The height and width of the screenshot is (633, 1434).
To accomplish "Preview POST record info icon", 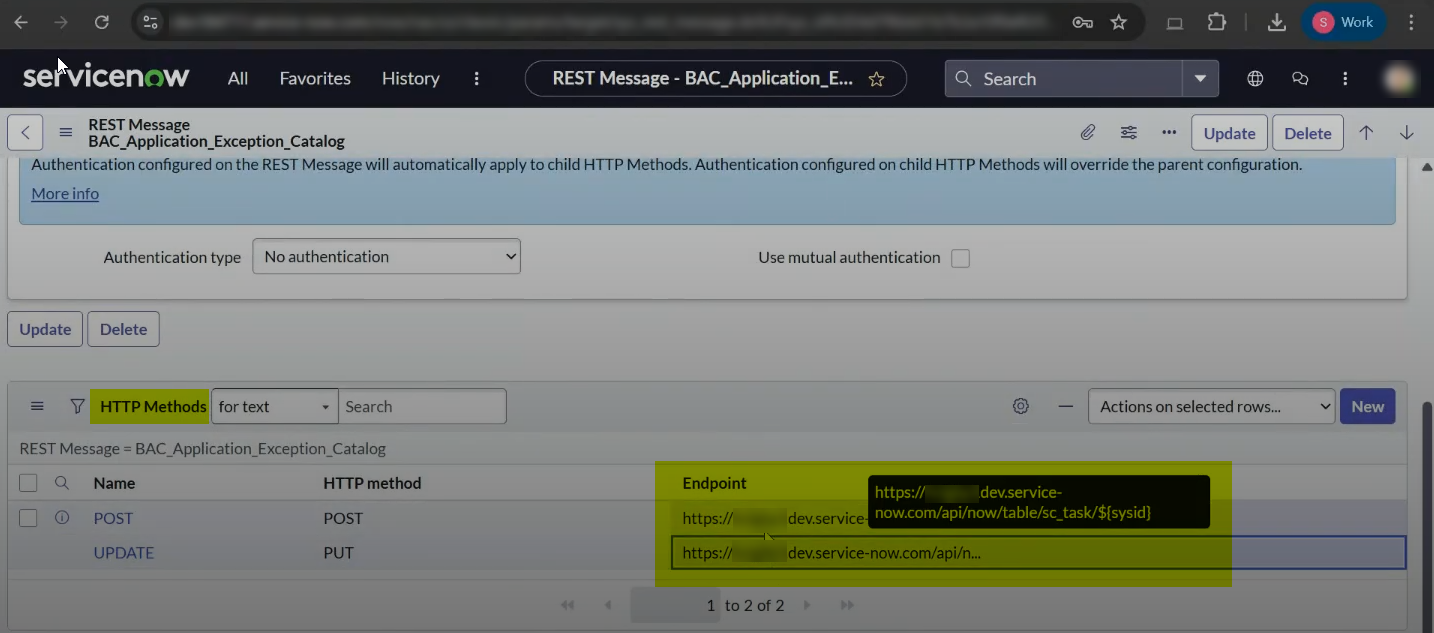I will [x=62, y=517].
